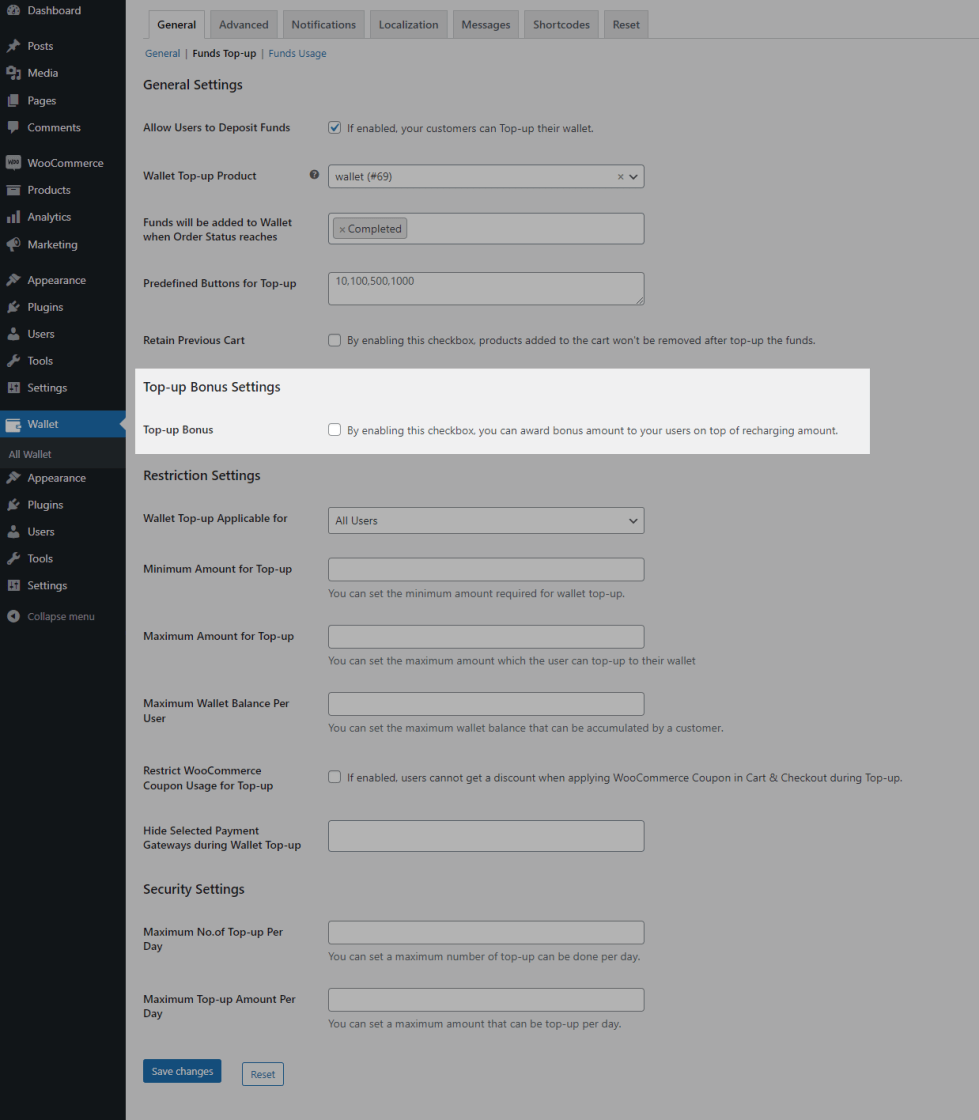
Task: Open Posts via its pushpin icon
Action: coord(14,46)
